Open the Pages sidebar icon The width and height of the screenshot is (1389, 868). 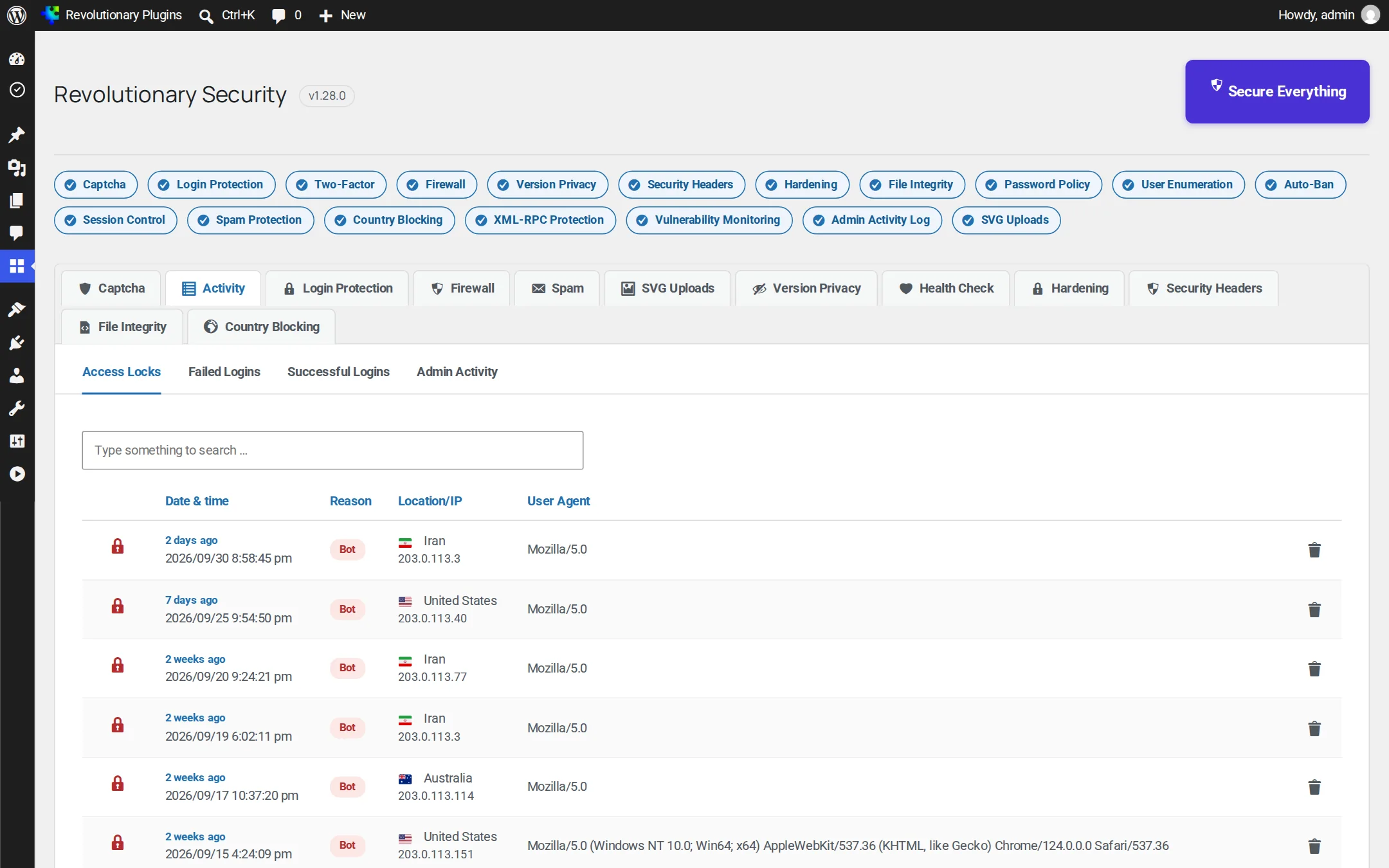point(17,201)
